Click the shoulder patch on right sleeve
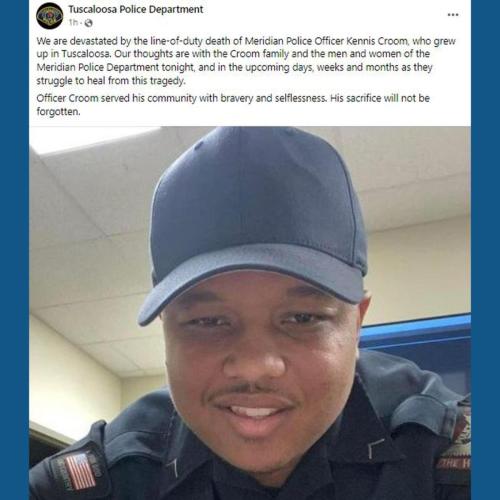Screen dimensions: 500x500 click(x=455, y=447)
